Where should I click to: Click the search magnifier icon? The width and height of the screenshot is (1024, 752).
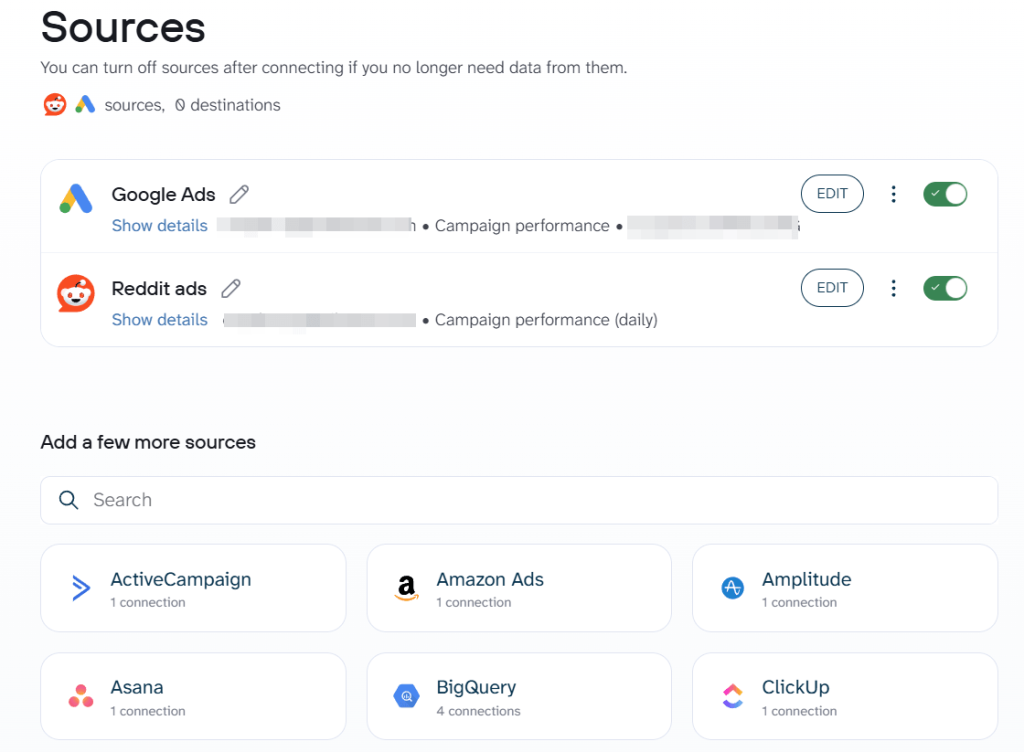(68, 500)
